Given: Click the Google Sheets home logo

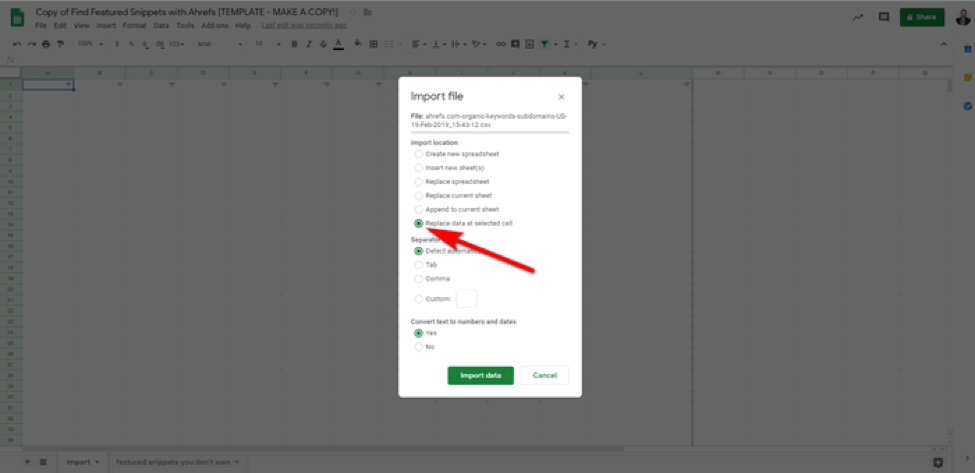Looking at the screenshot, I should coord(19,17).
